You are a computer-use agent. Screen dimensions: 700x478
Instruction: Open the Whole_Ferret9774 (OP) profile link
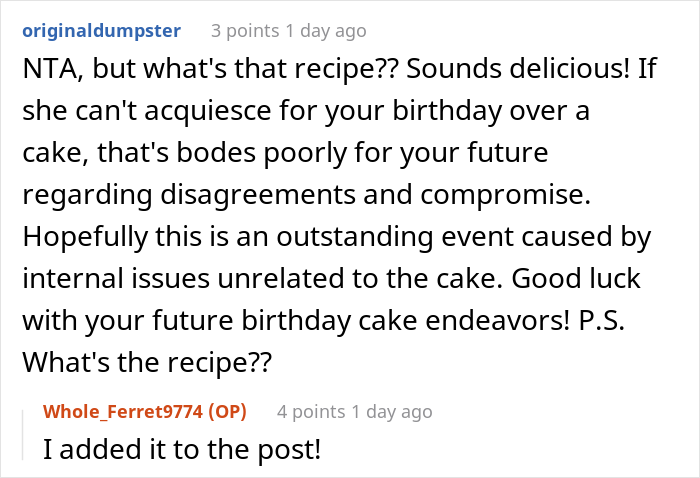[145, 411]
